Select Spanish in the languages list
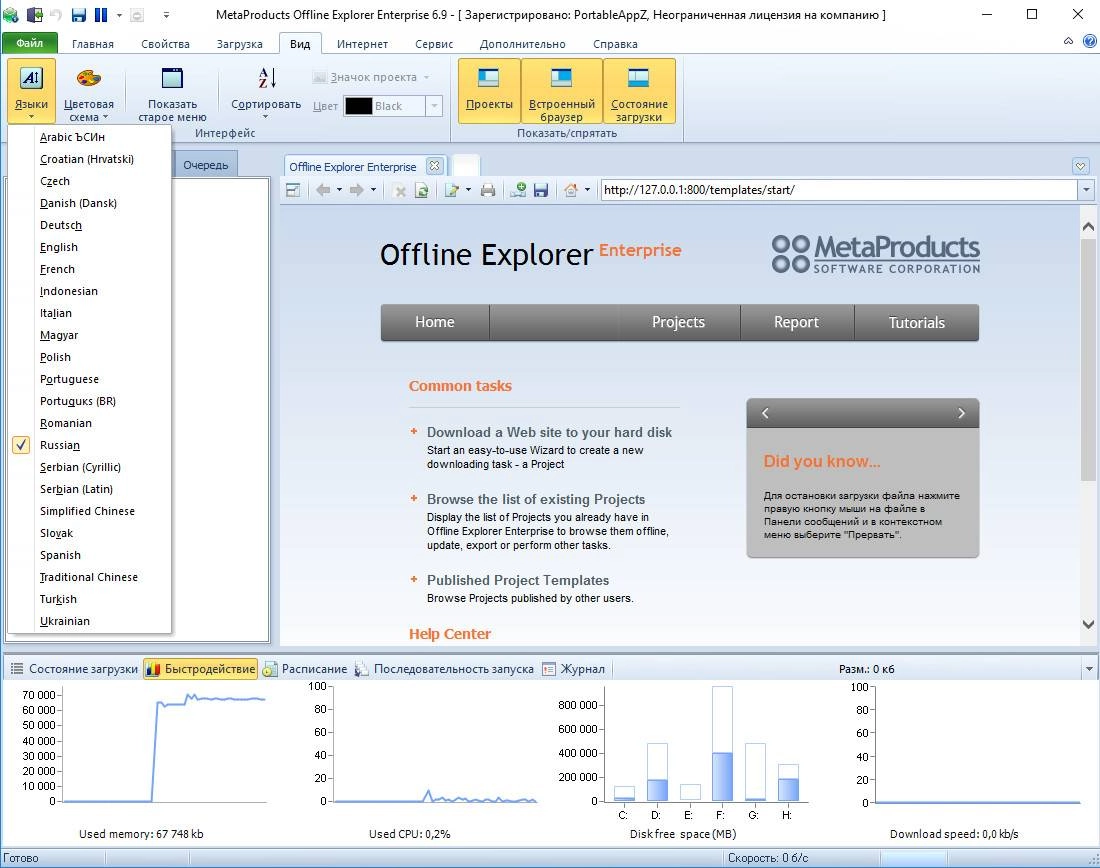 [90, 555]
